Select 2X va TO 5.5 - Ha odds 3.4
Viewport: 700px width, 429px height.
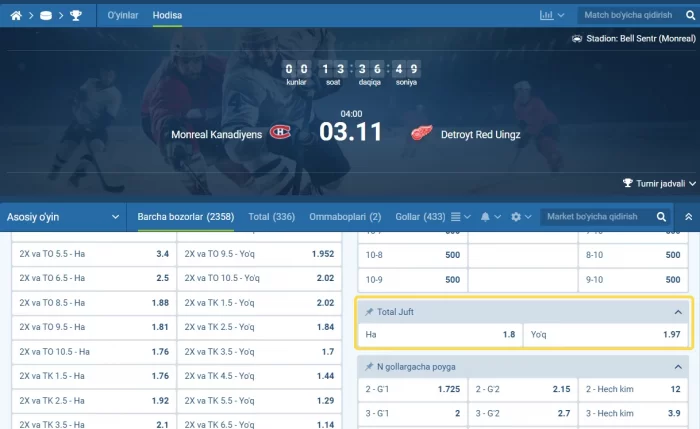(x=94, y=254)
